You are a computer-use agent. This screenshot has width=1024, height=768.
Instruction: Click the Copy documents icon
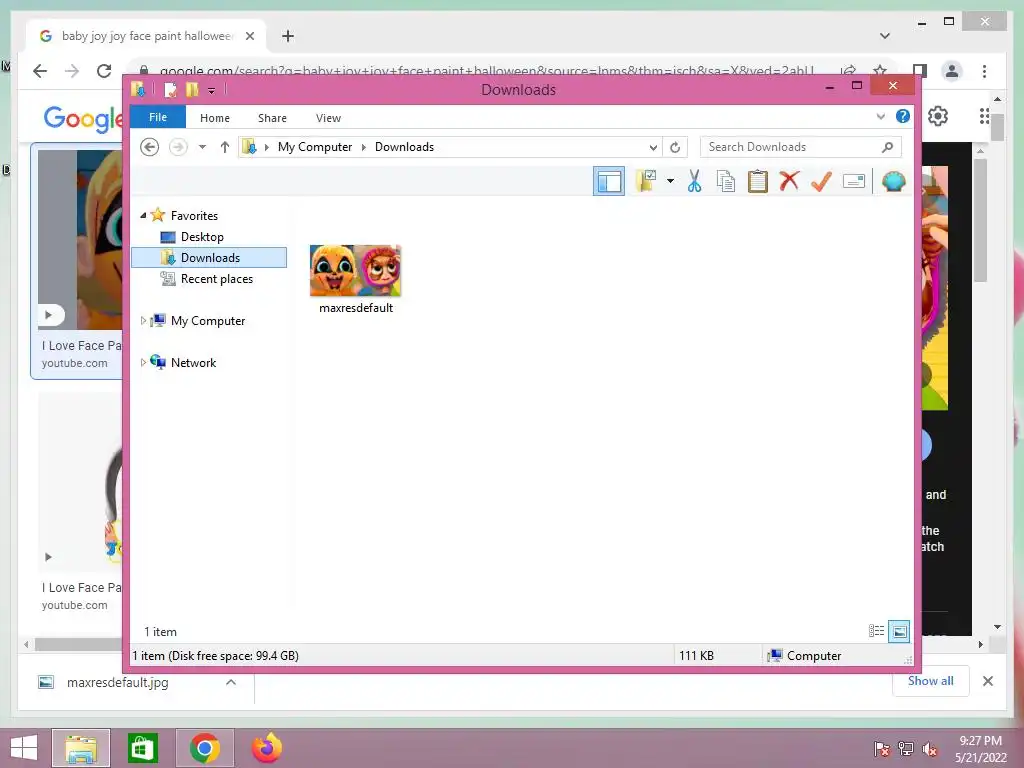pos(726,181)
